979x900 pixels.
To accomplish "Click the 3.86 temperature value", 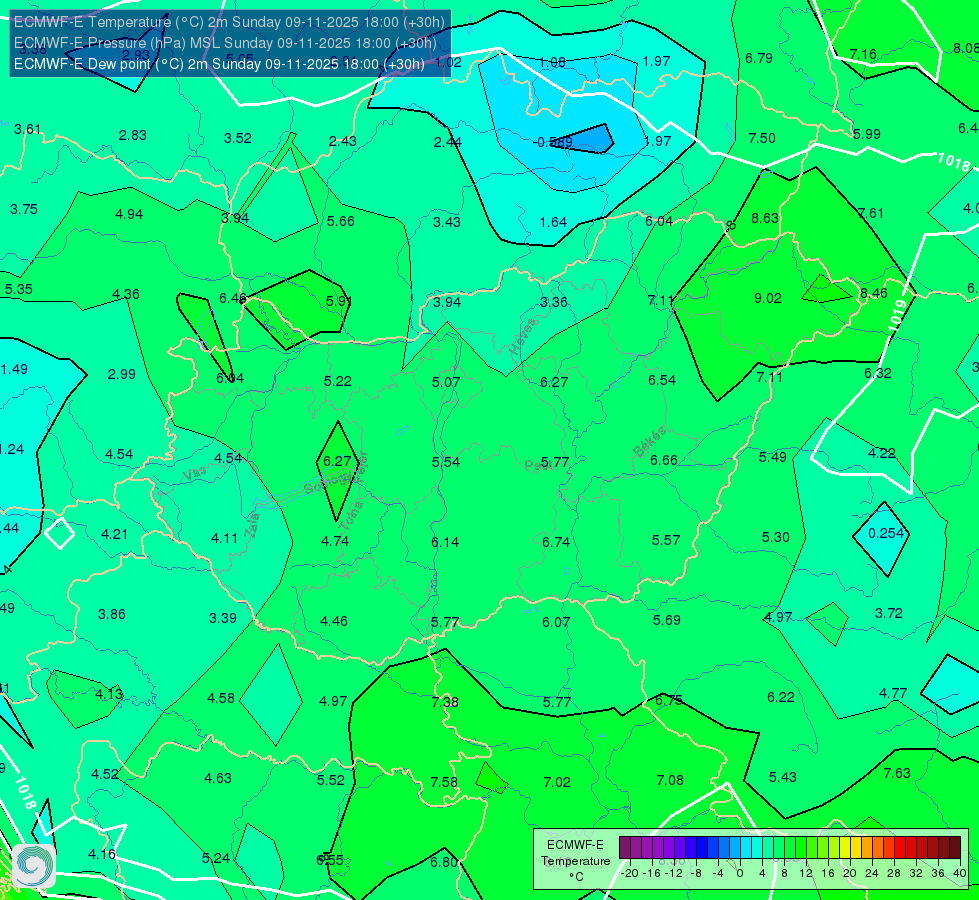I will pyautogui.click(x=112, y=615).
